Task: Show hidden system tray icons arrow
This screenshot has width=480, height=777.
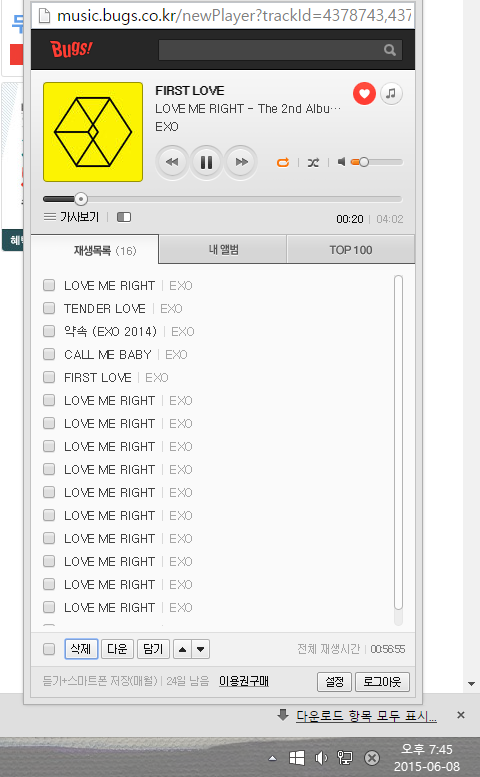Action: click(272, 758)
